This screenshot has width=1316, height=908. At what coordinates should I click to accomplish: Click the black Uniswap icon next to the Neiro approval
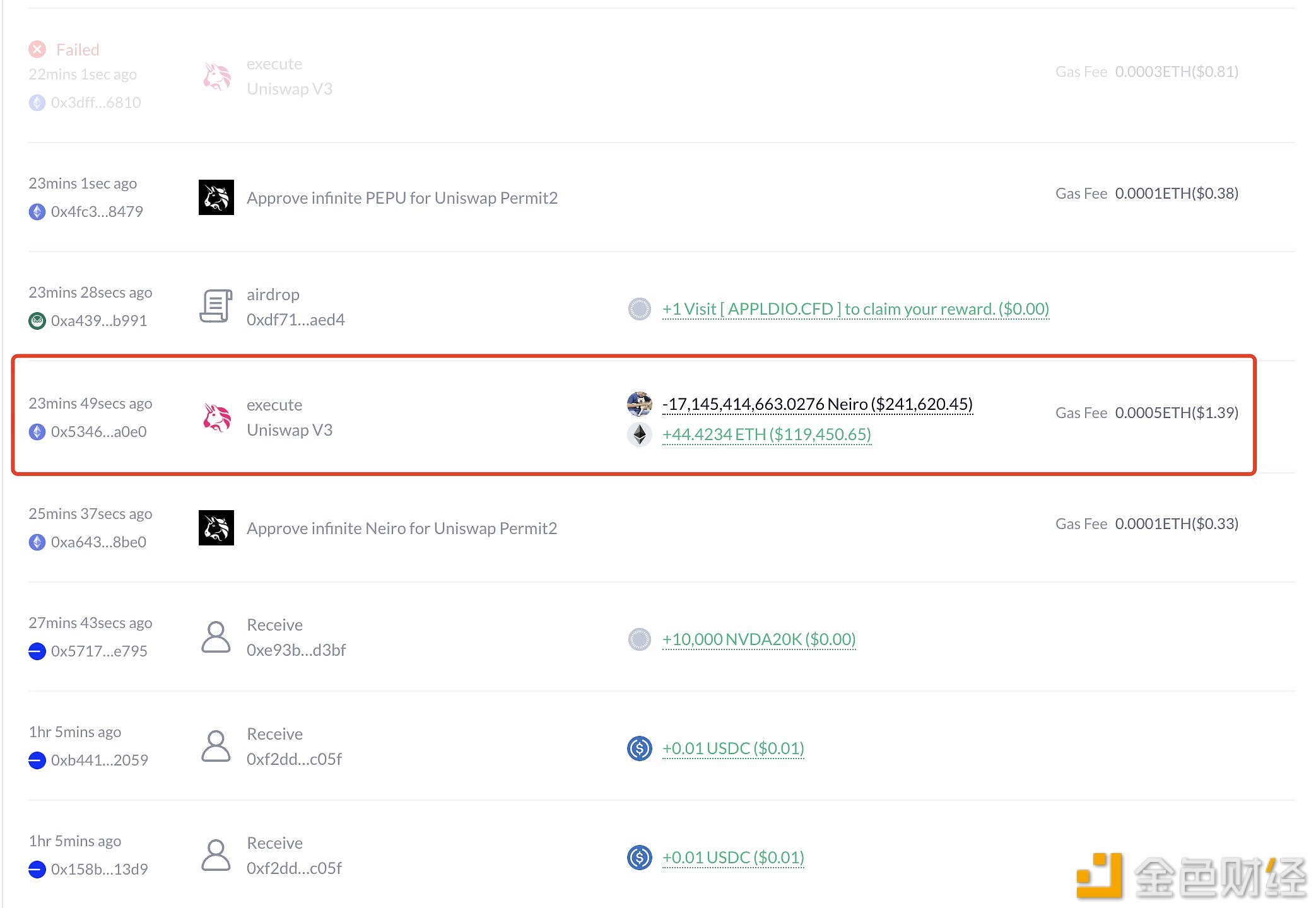(216, 528)
